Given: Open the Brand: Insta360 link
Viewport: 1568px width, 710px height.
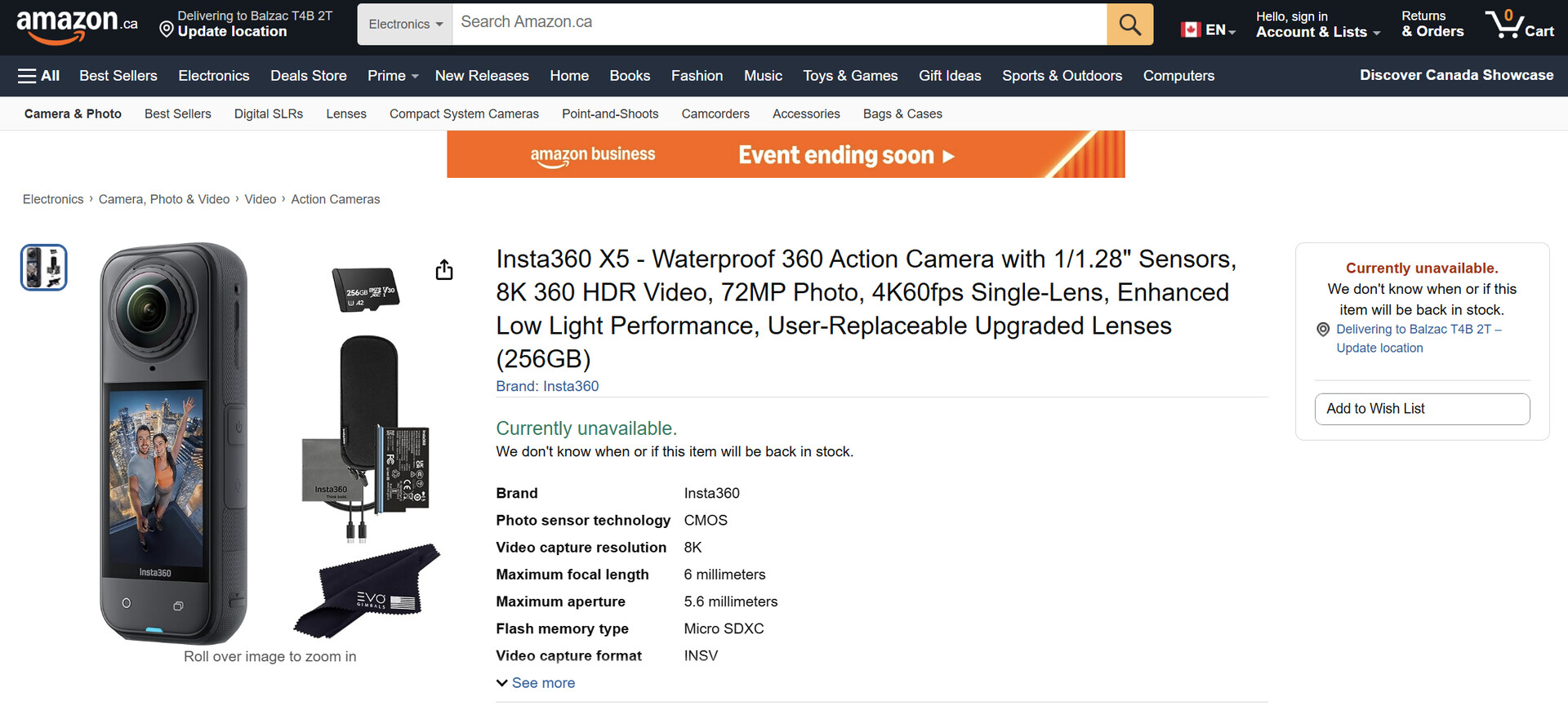Looking at the screenshot, I should click(x=547, y=387).
